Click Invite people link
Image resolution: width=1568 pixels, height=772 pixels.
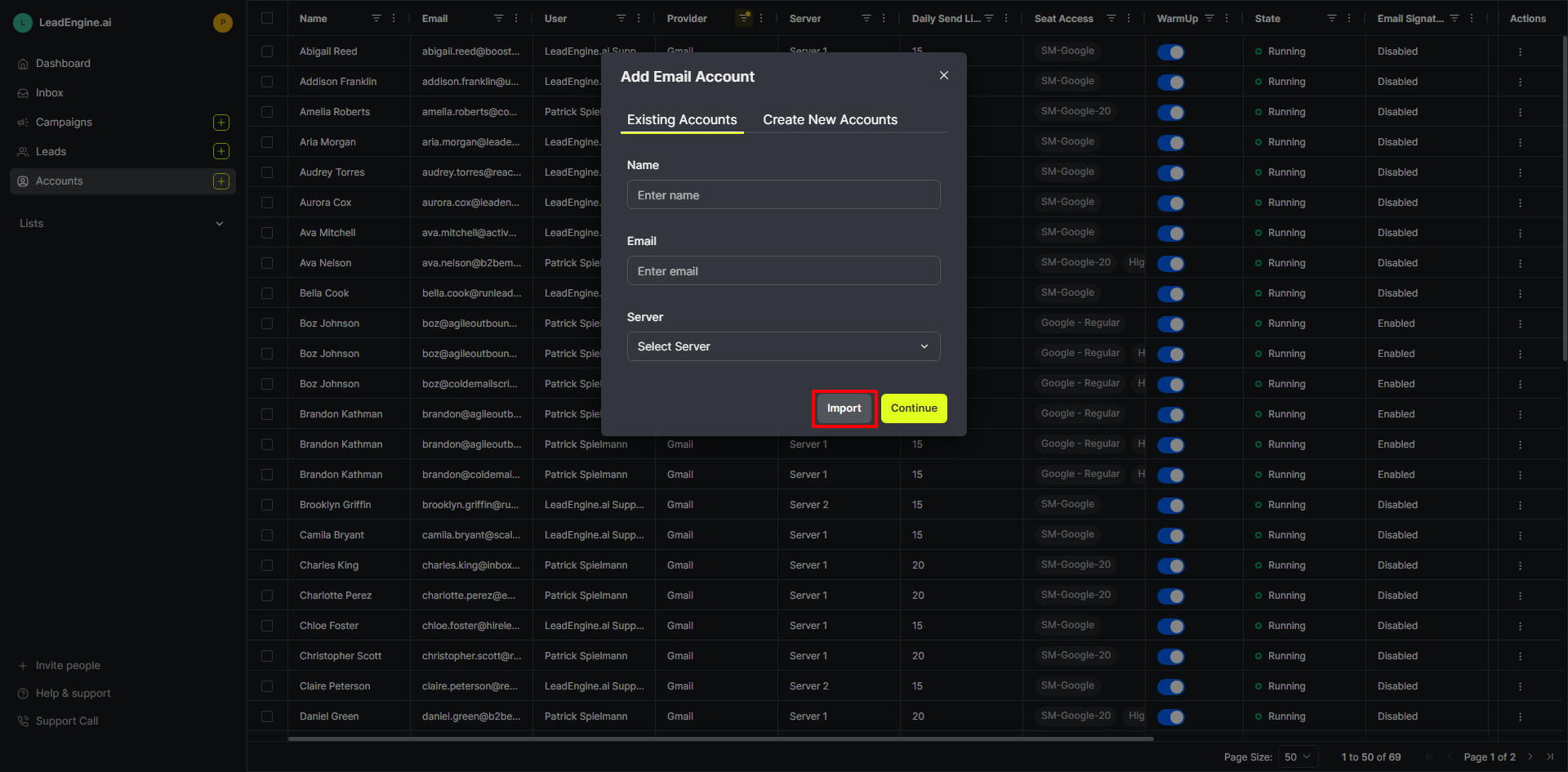[68, 666]
